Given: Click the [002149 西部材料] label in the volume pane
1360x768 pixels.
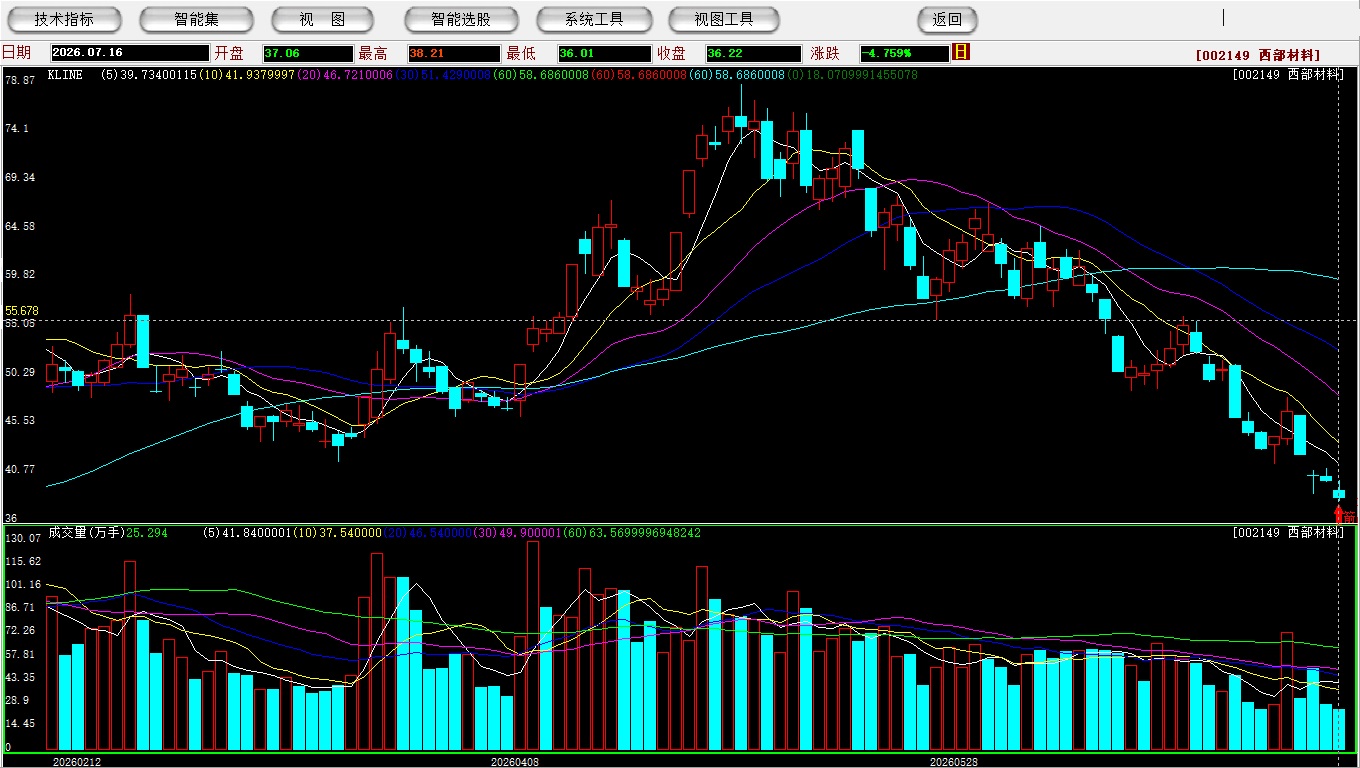Looking at the screenshot, I should 1288,532.
